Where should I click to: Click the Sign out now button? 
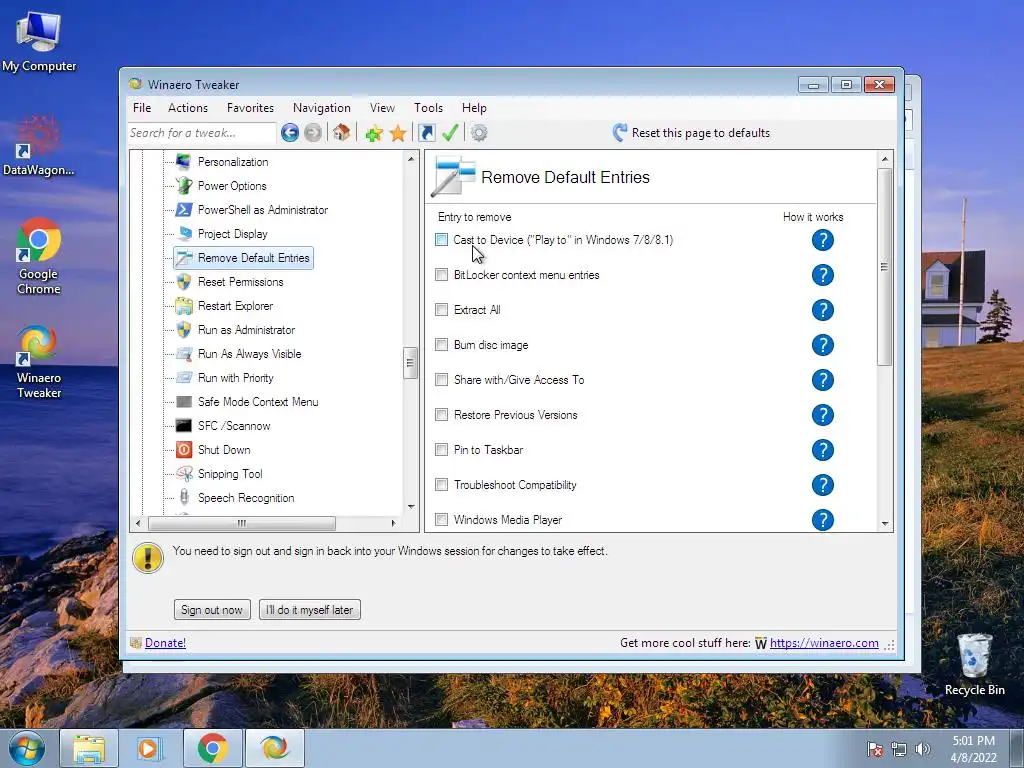click(212, 610)
